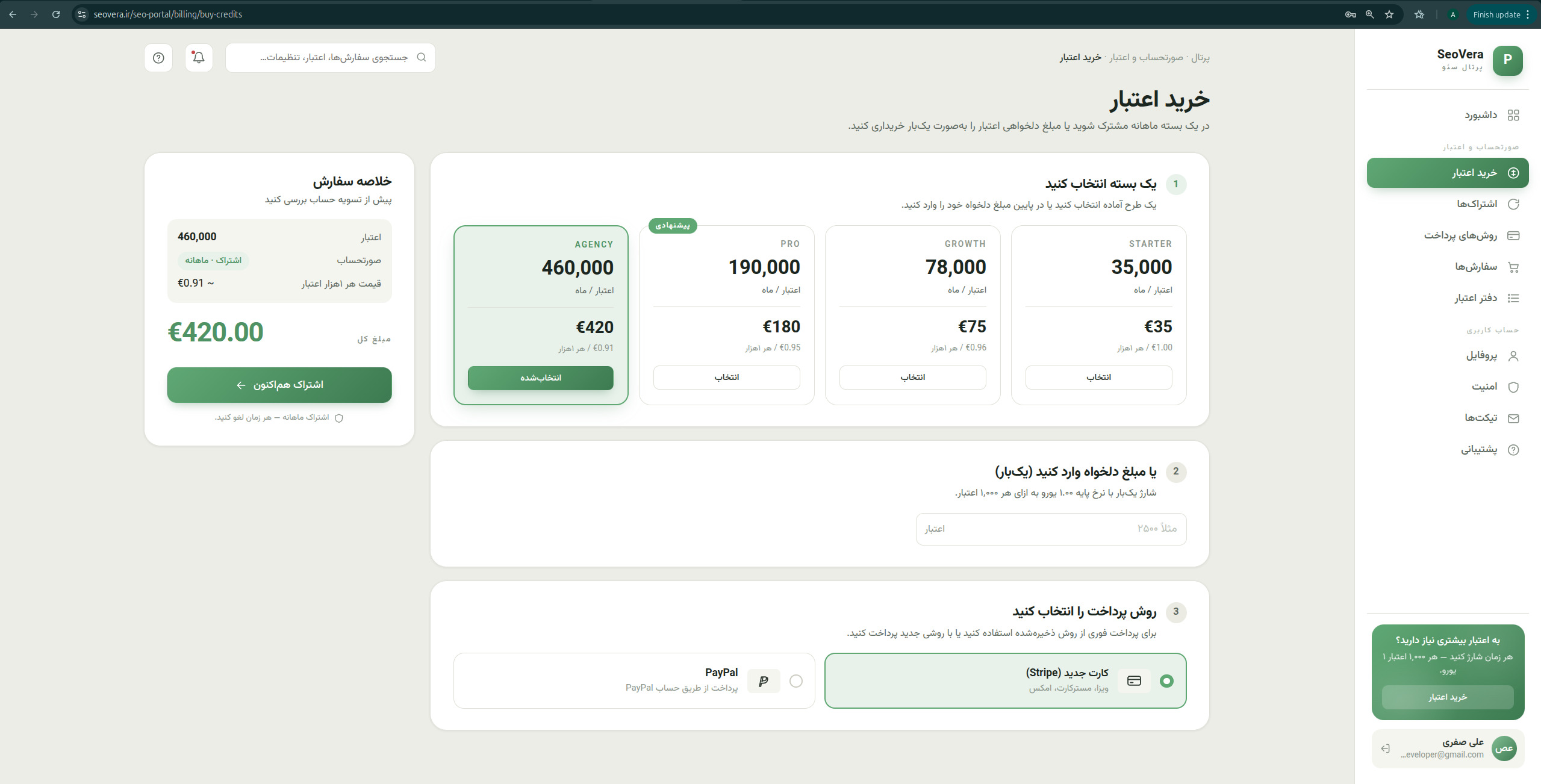Click the subscriptions refresh icon in the sidebar
The image size is (1541, 784).
point(1513,204)
